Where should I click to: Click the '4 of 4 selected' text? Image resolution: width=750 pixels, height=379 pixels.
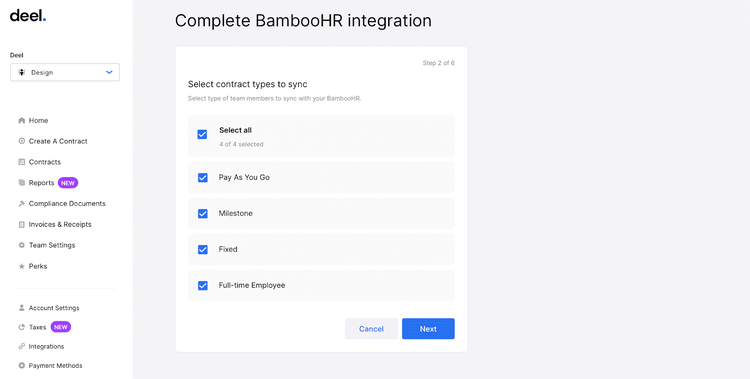241,144
